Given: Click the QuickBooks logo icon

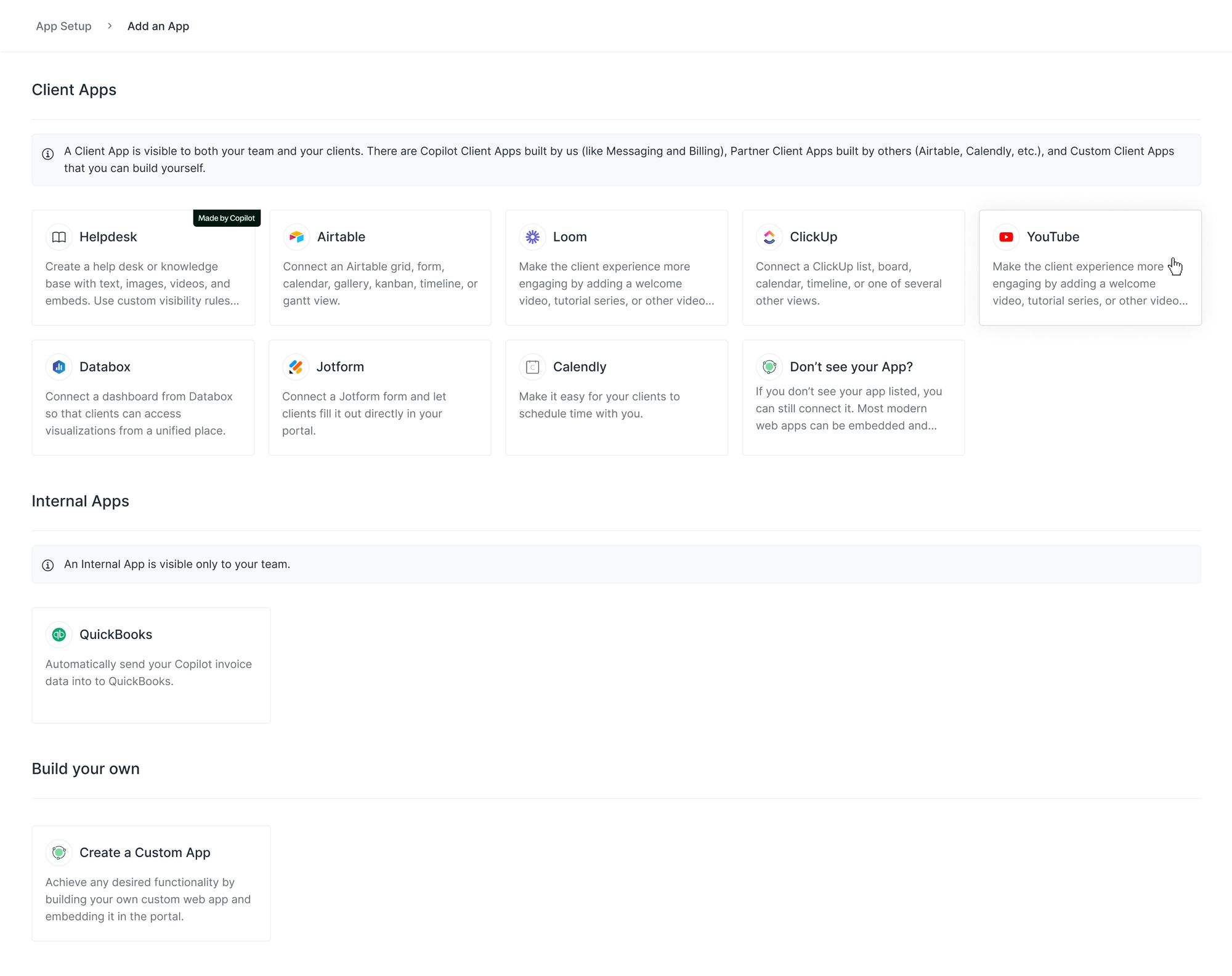Looking at the screenshot, I should (x=59, y=635).
